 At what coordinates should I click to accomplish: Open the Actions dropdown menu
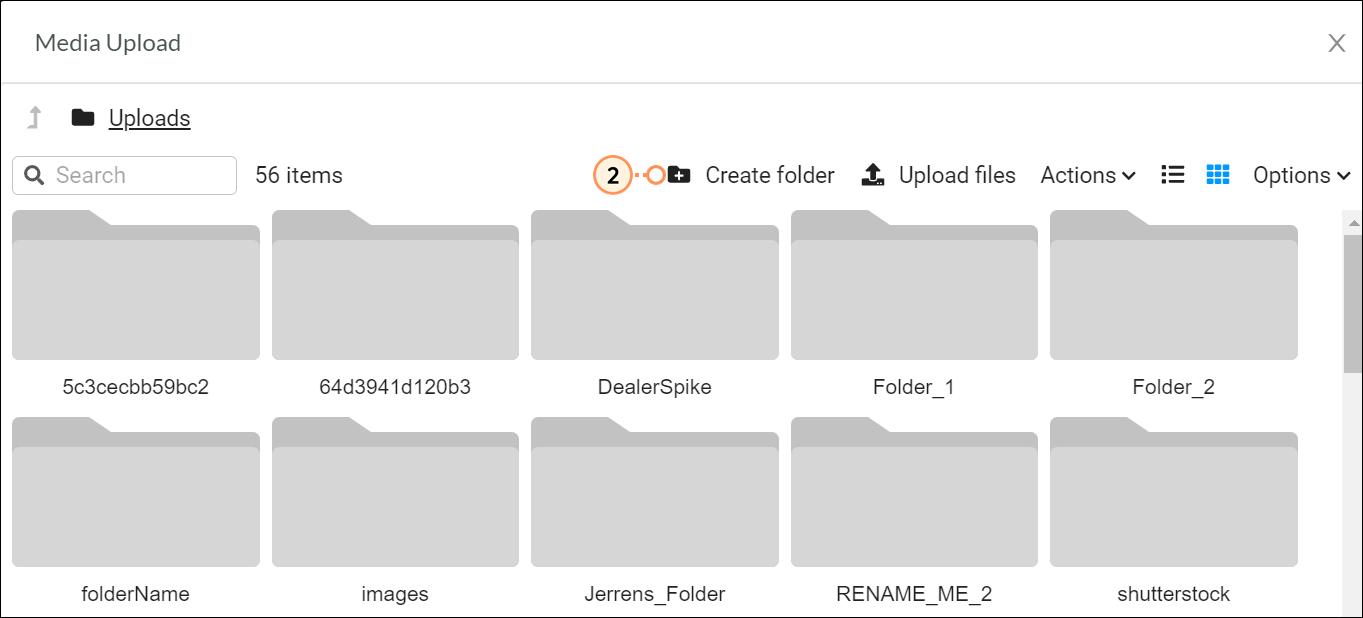tap(1088, 175)
